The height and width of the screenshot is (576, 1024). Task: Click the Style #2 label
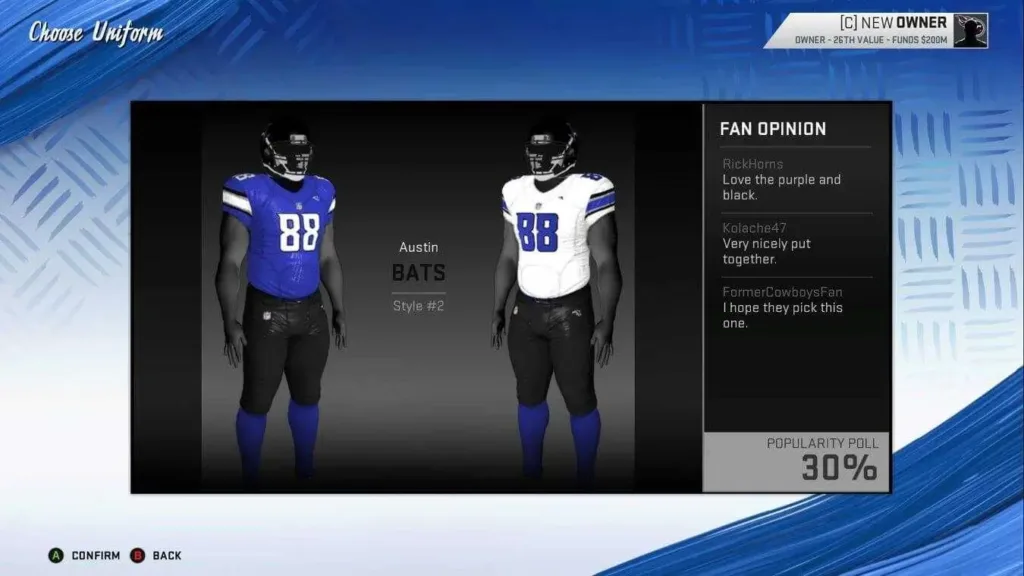(419, 306)
